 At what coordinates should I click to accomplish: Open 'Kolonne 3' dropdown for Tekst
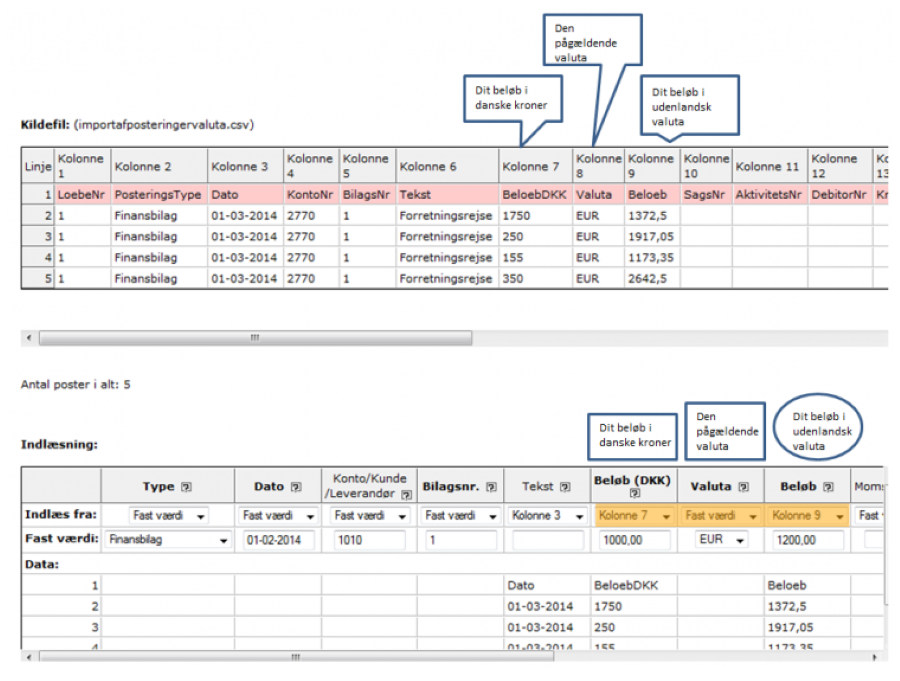(x=545, y=516)
